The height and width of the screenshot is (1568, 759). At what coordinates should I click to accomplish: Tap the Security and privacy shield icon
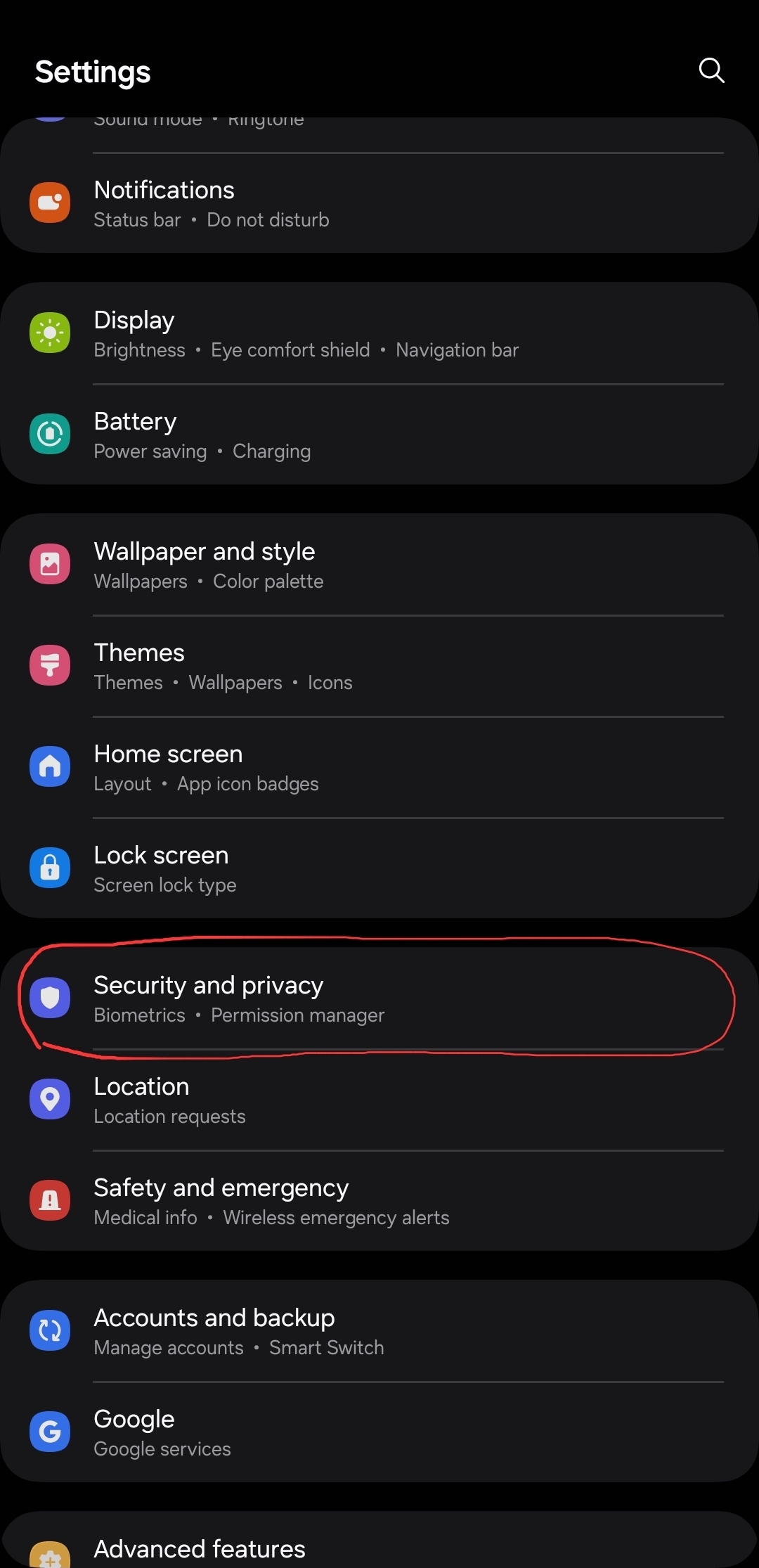(50, 998)
